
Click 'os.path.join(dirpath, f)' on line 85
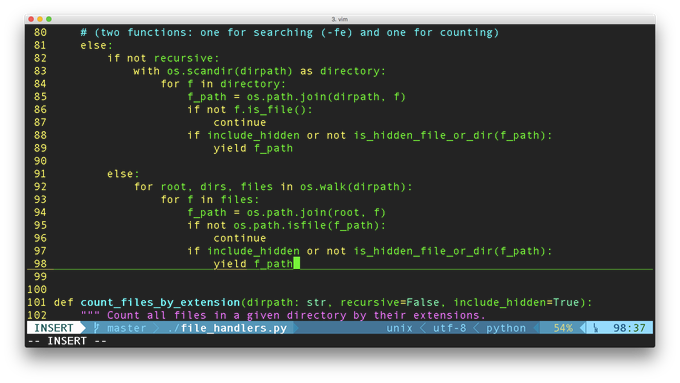click(x=326, y=97)
